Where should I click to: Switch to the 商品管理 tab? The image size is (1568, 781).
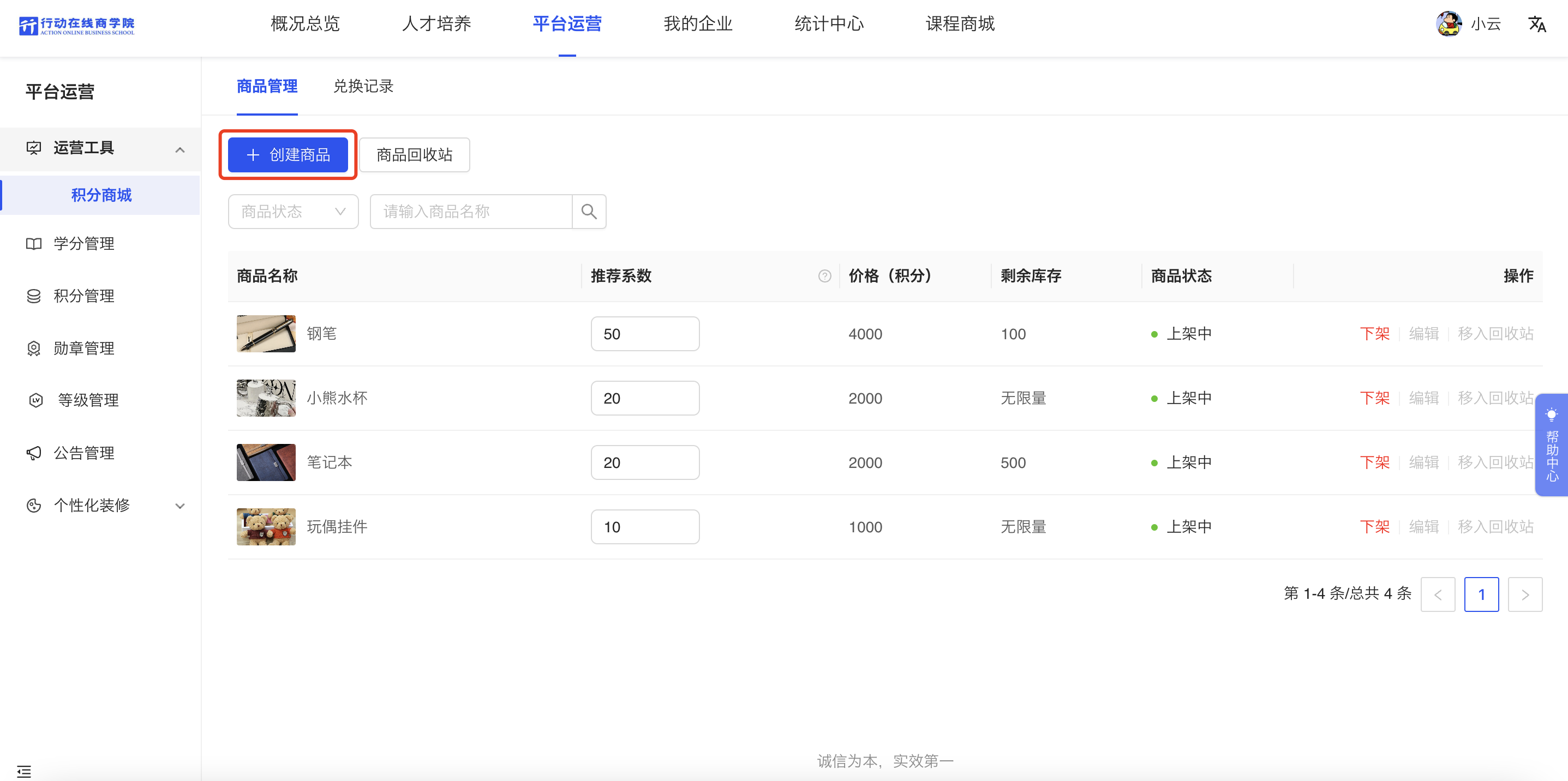point(267,86)
